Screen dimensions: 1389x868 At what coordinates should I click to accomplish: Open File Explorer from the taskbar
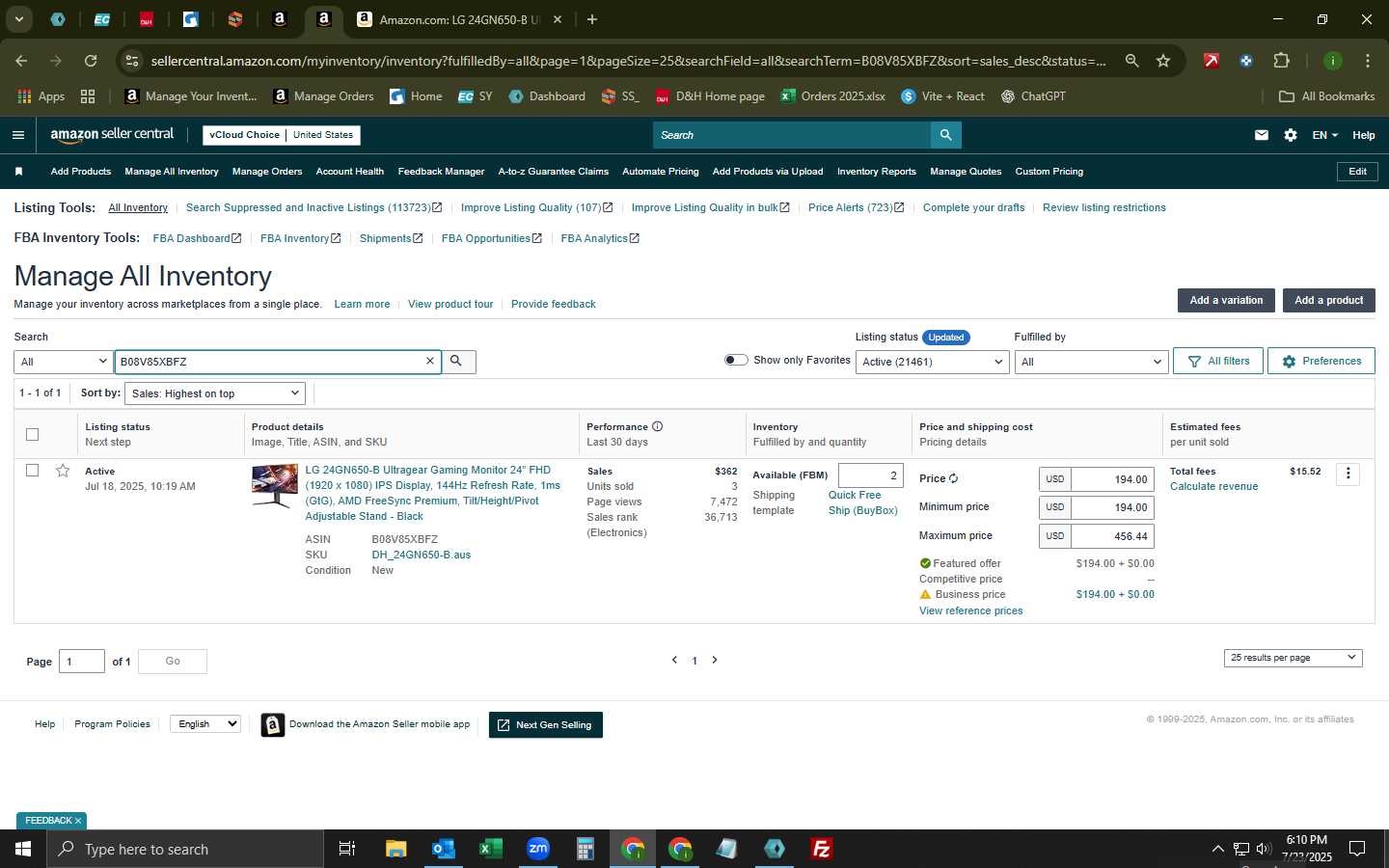tap(396, 849)
